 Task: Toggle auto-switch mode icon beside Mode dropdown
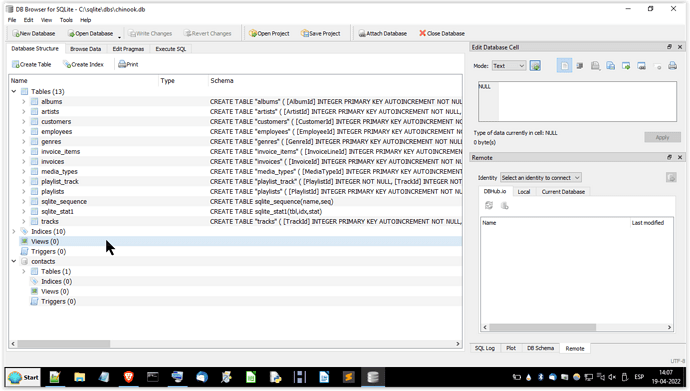[x=535, y=66]
